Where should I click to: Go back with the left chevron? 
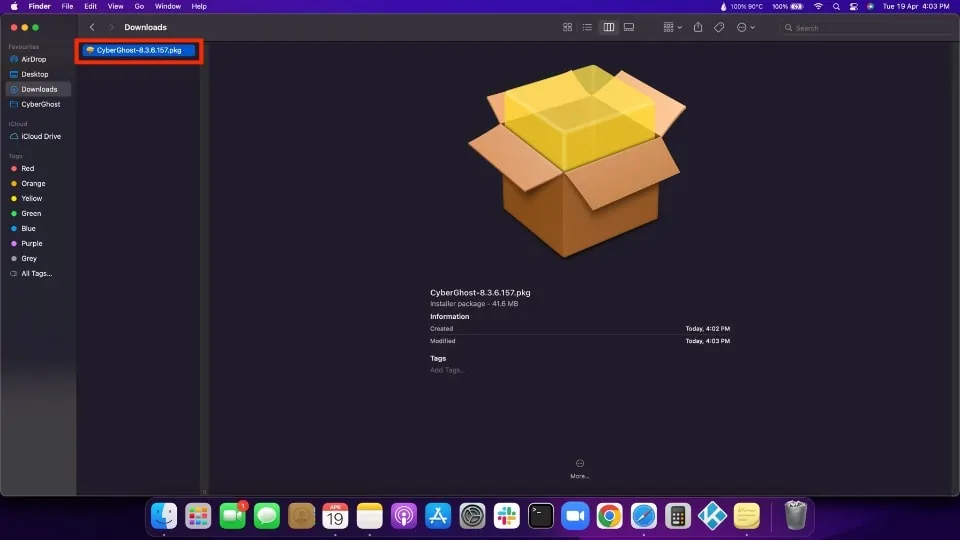92,27
